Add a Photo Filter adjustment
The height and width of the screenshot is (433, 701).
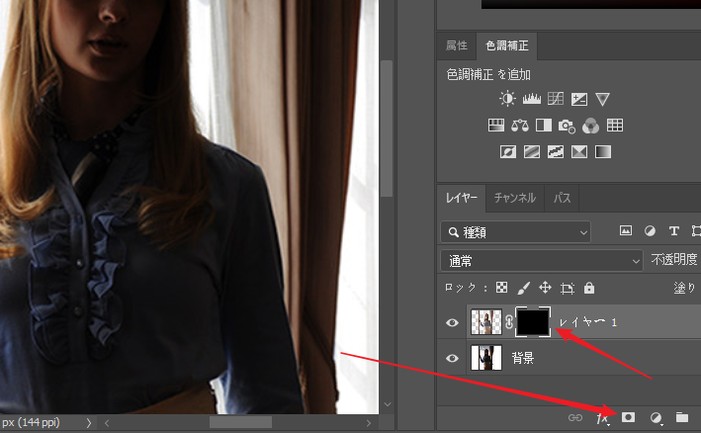[567, 126]
